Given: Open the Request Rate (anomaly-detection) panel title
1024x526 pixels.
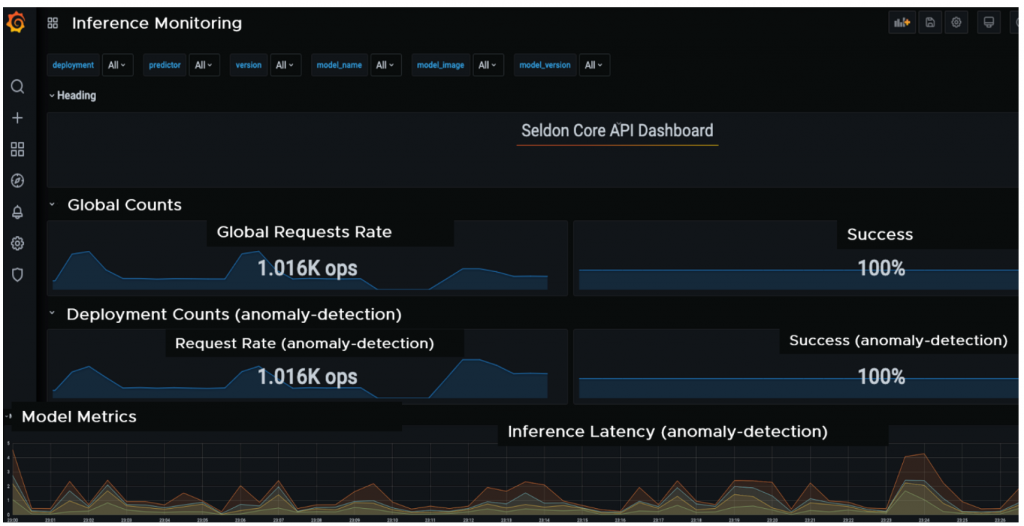Looking at the screenshot, I should (x=304, y=343).
